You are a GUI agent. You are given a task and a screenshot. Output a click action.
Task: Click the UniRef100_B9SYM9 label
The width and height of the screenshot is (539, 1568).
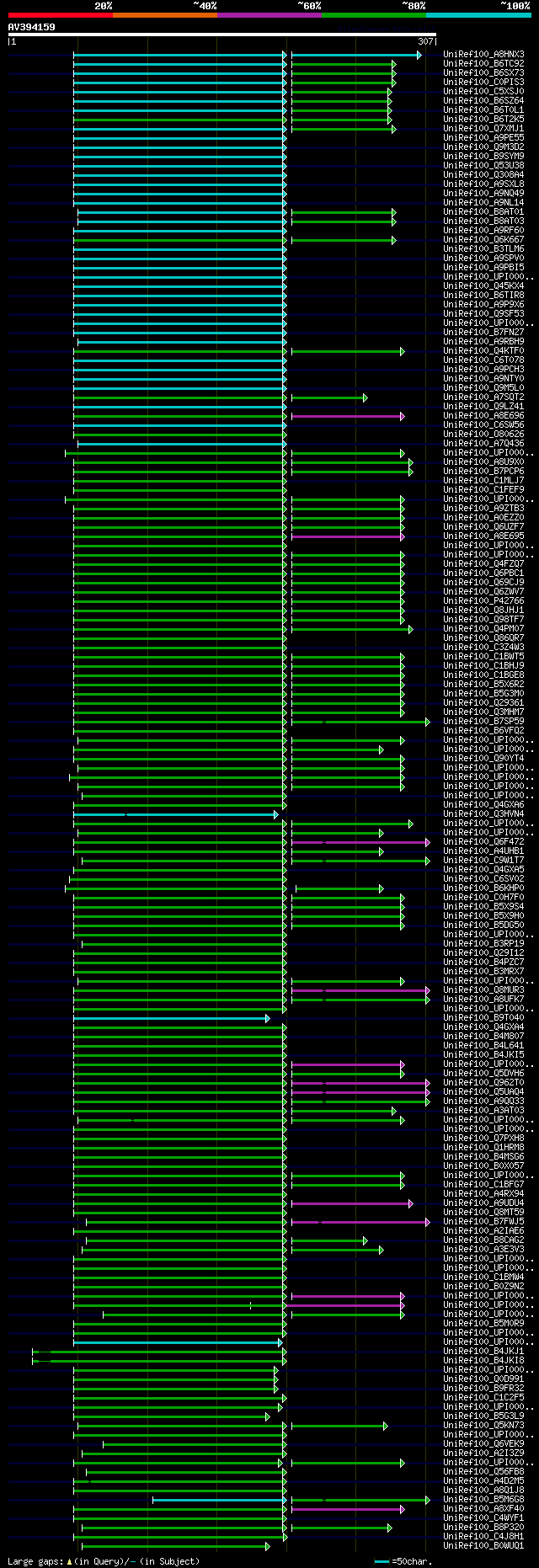click(483, 157)
